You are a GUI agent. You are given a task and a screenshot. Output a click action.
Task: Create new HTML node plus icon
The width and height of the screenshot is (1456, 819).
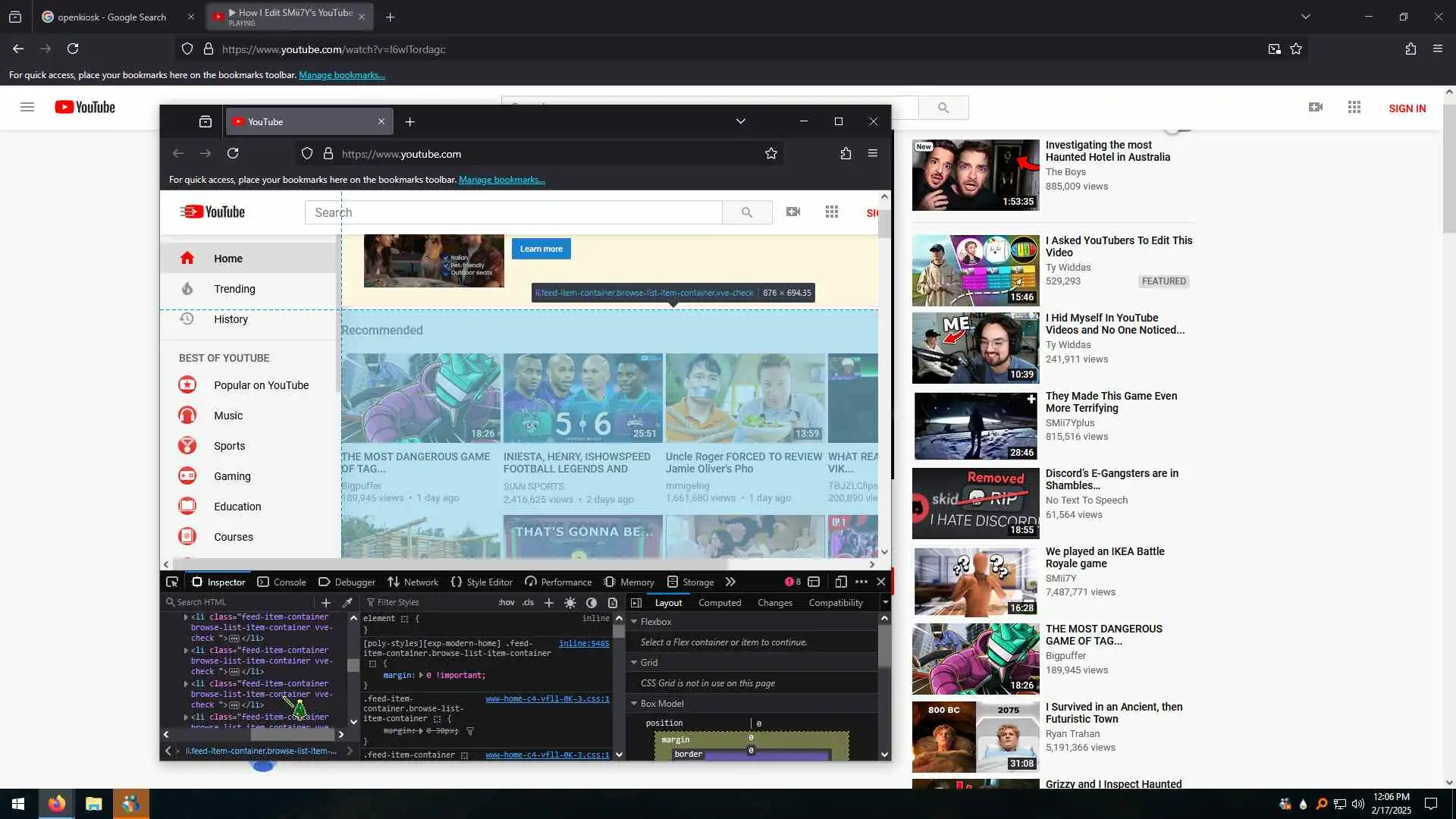click(x=326, y=603)
